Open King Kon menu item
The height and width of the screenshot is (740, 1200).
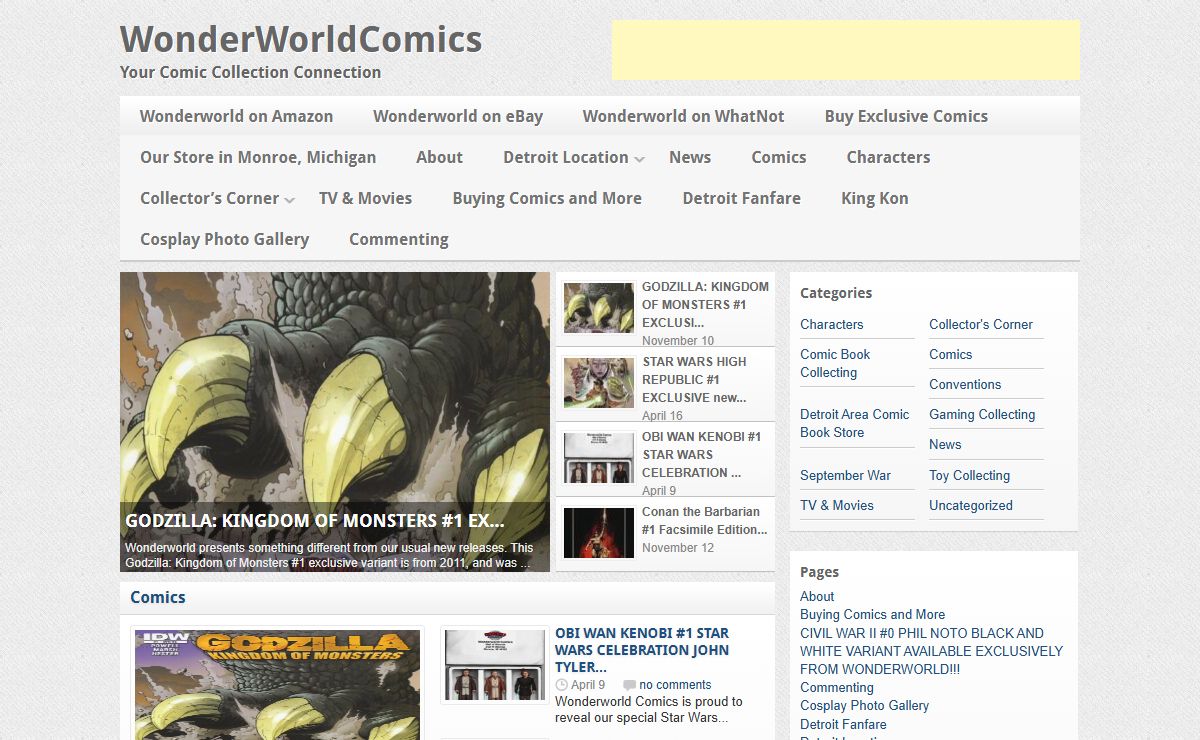875,198
